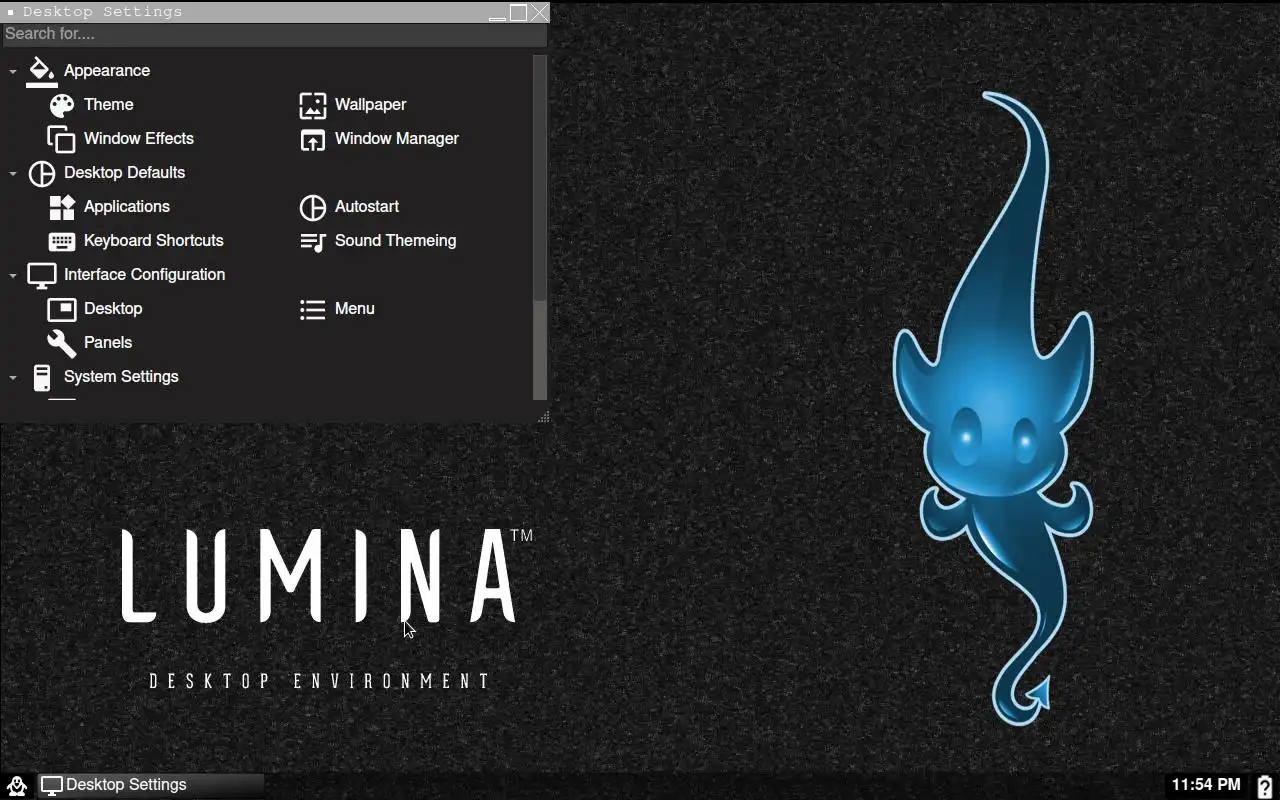Click the window menu icon in title bar
The width and height of the screenshot is (1280, 800).
(10, 12)
